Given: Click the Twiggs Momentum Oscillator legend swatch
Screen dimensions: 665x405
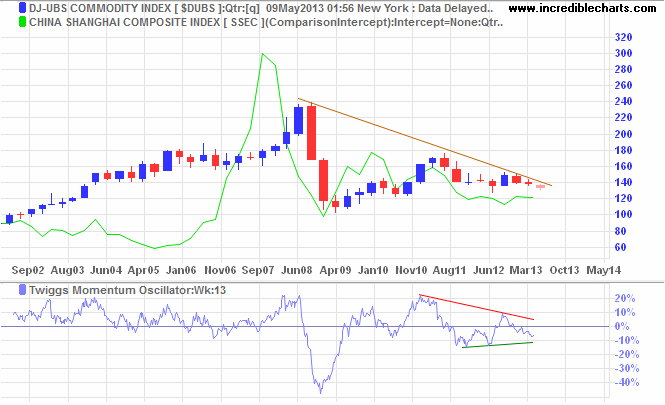Looking at the screenshot, I should 22,290.
